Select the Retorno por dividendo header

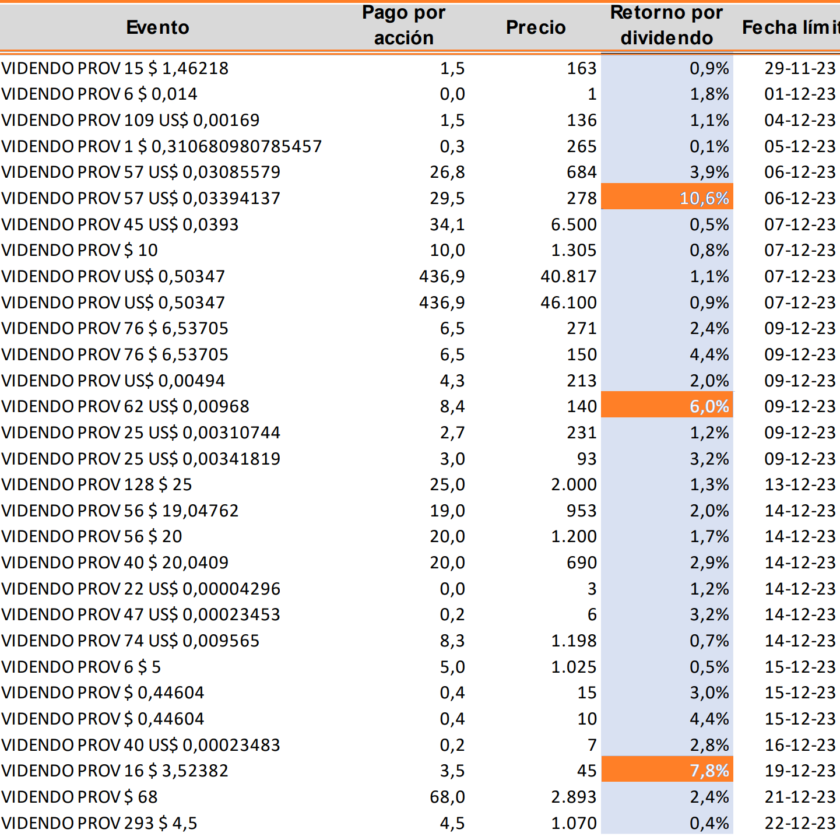[666, 26]
